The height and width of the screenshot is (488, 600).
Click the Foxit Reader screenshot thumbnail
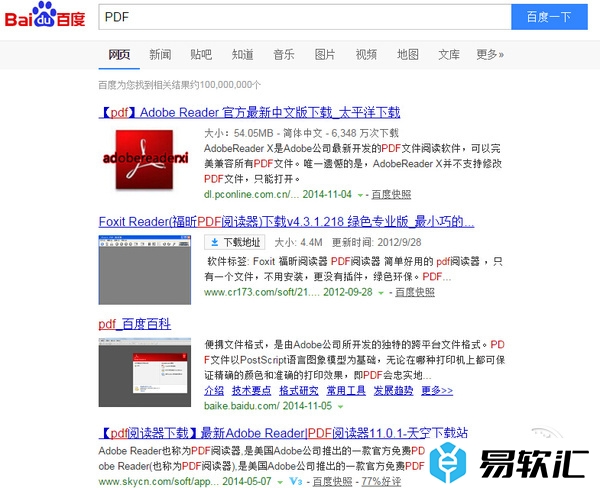pos(145,270)
